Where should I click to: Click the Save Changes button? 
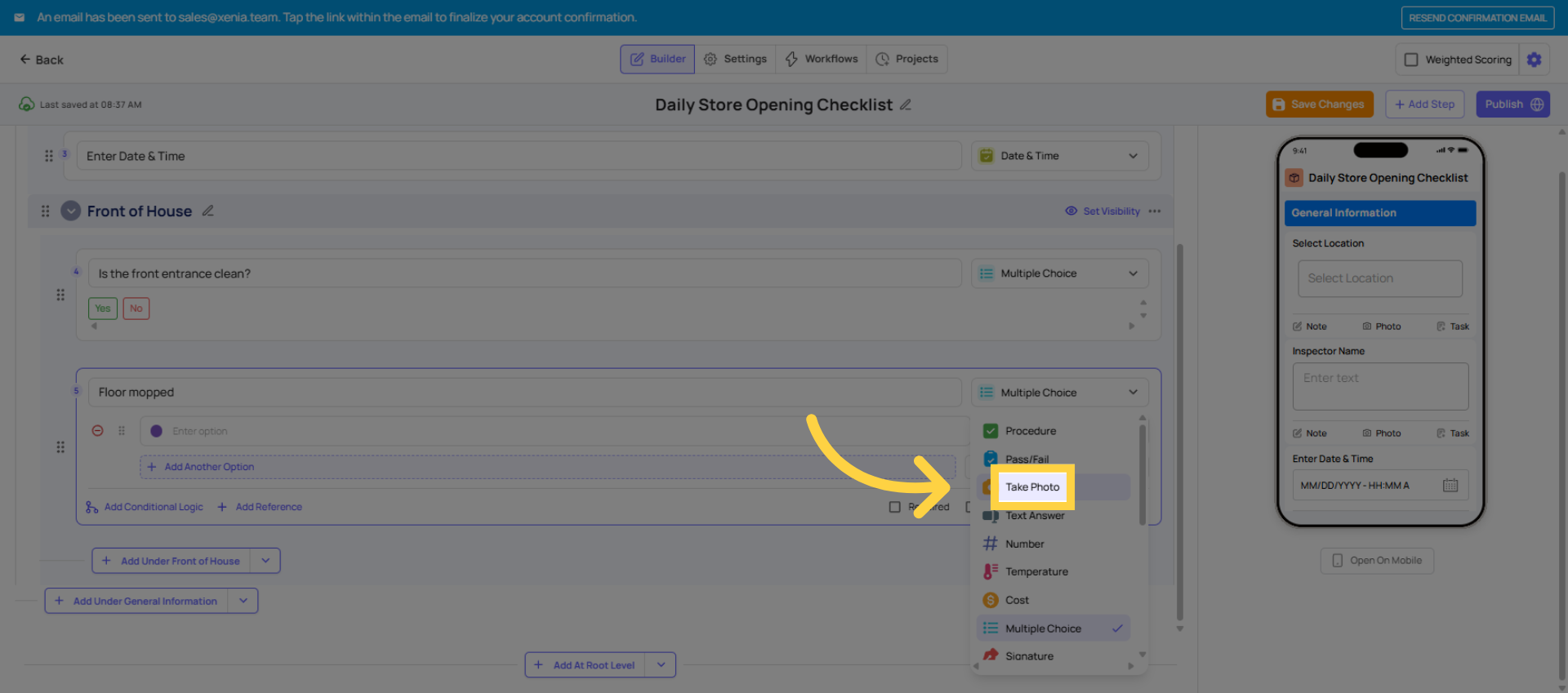[x=1319, y=104]
